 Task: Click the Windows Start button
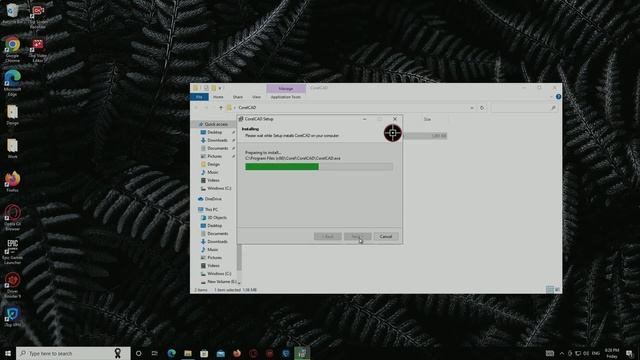pyautogui.click(x=8, y=353)
